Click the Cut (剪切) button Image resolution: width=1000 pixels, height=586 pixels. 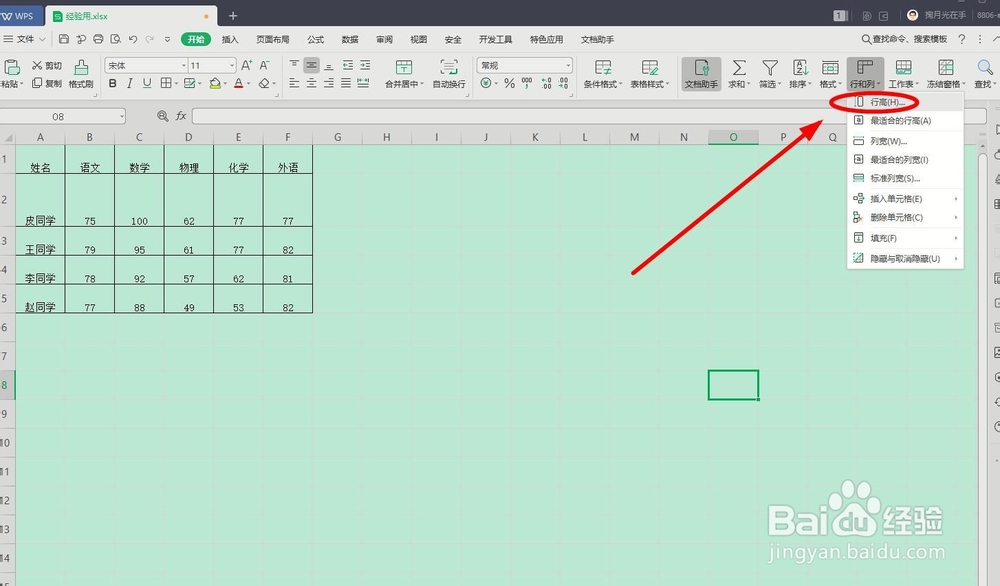click(47, 65)
